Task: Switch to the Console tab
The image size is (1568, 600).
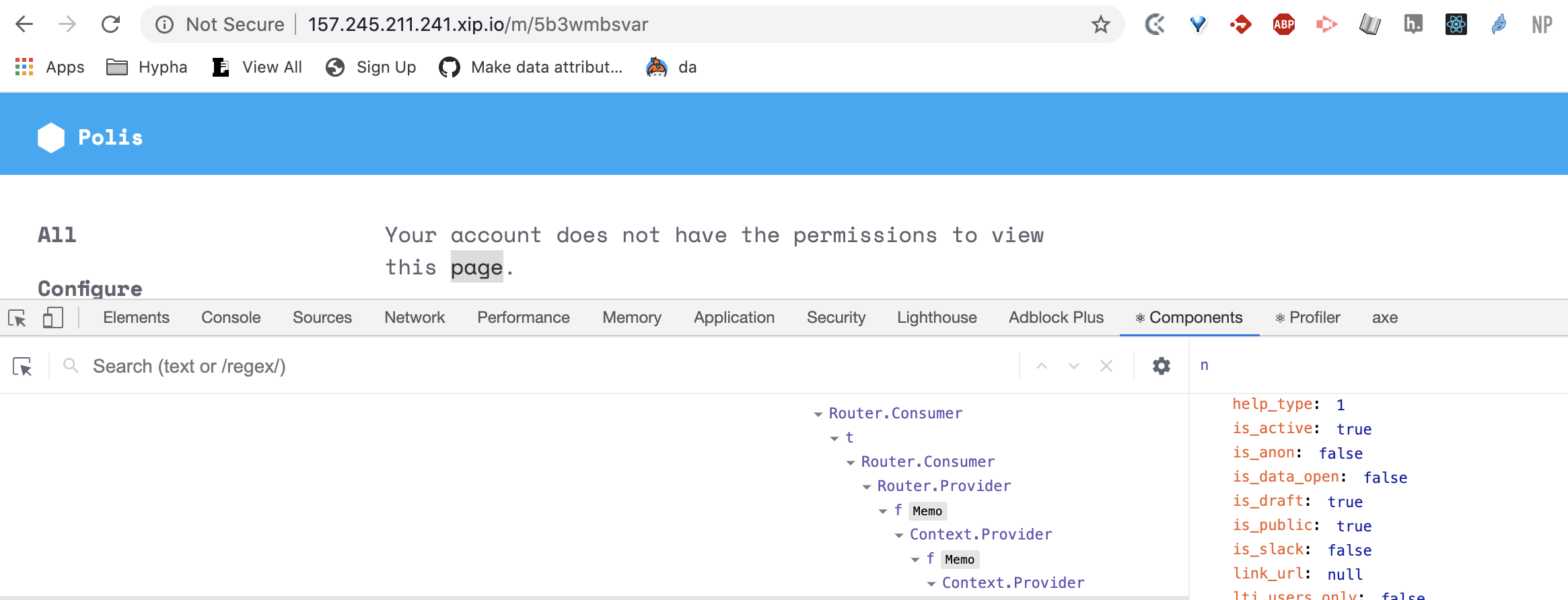Action: (231, 317)
